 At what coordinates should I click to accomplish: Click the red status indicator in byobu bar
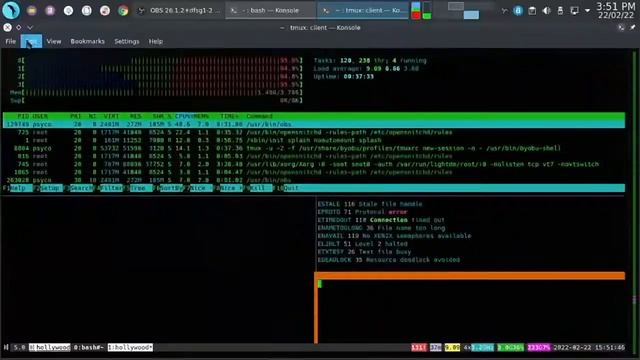pyautogui.click(x=419, y=347)
